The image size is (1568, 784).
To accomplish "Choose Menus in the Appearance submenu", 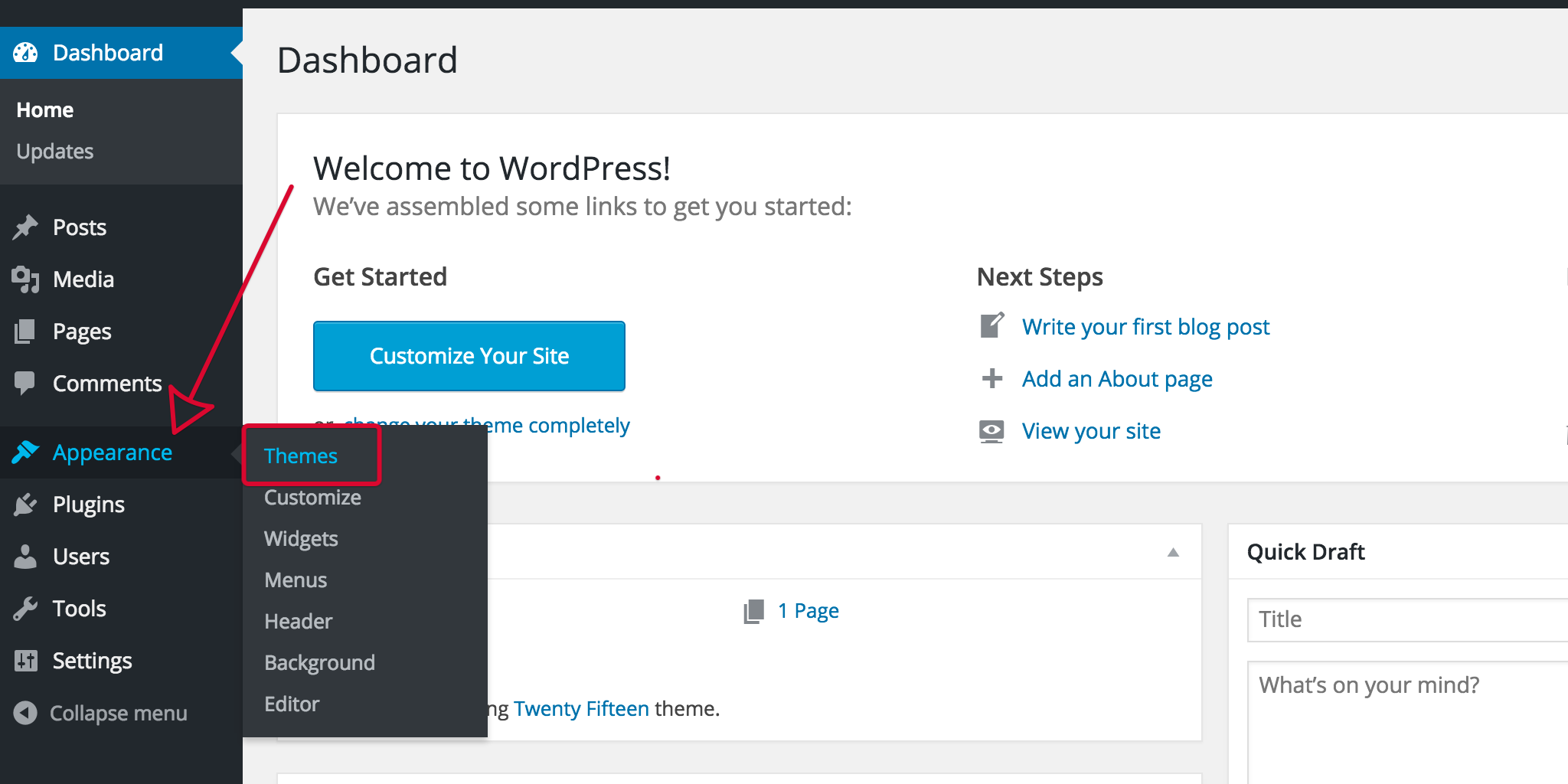I will pos(296,580).
